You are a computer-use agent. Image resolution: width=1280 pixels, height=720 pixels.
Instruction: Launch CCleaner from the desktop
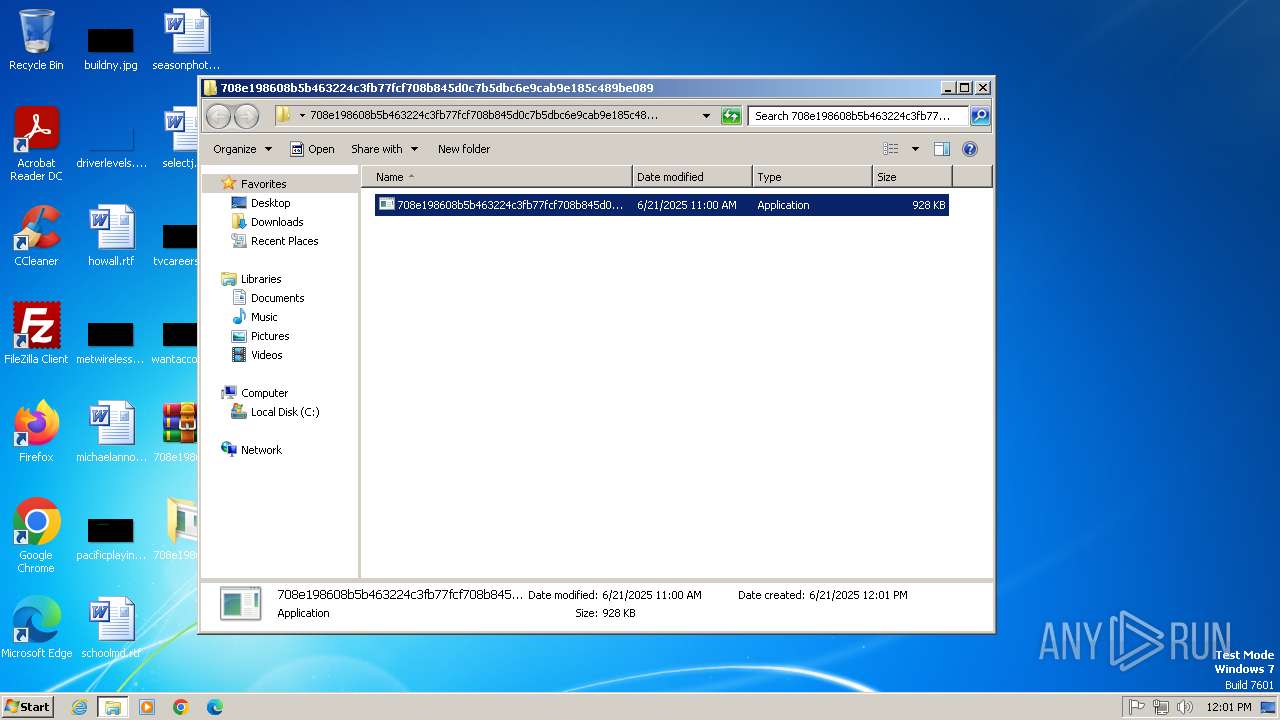pyautogui.click(x=36, y=236)
